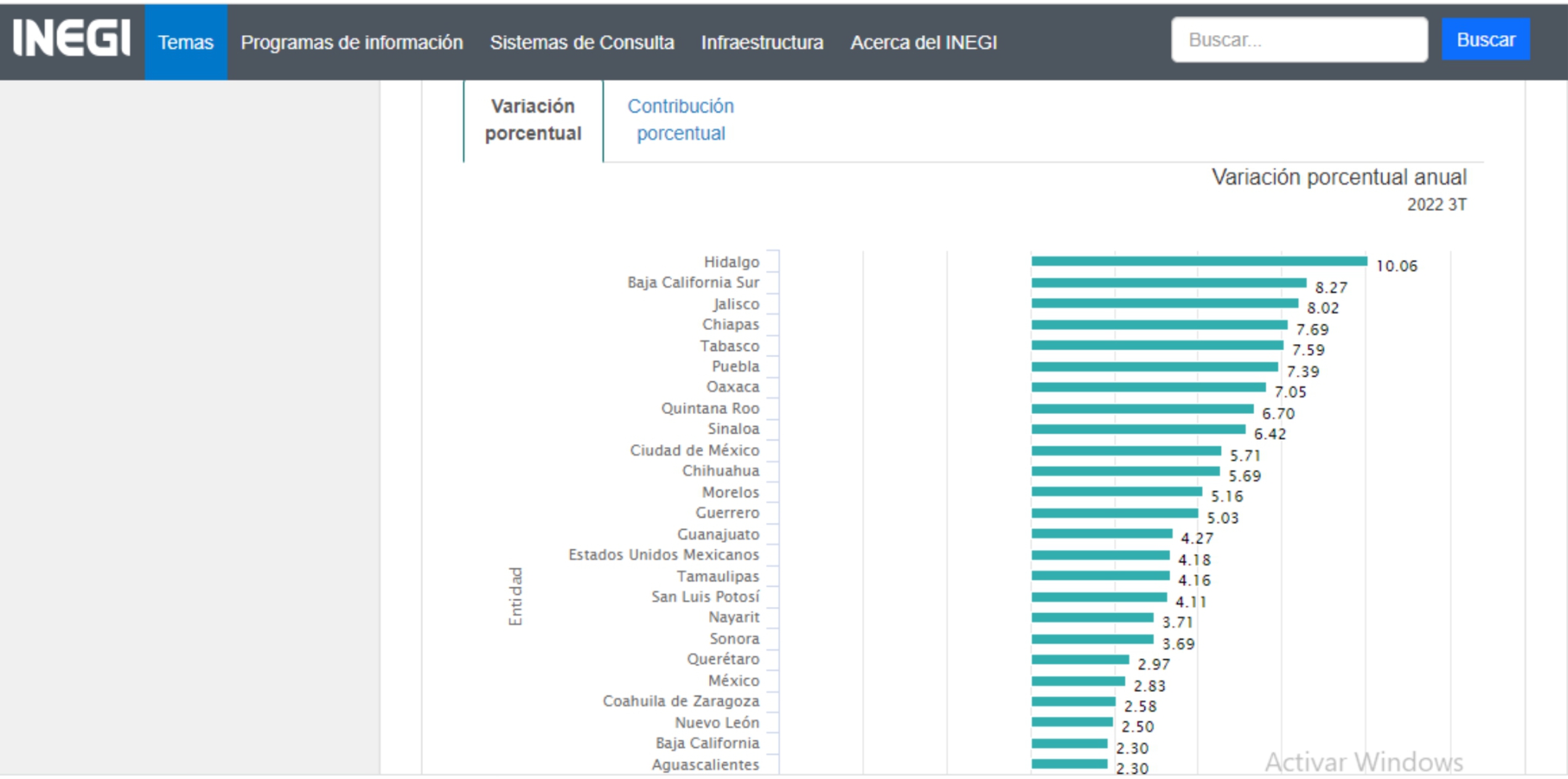The height and width of the screenshot is (779, 1568).
Task: Open Acerca del INEGI menu
Action: [923, 42]
